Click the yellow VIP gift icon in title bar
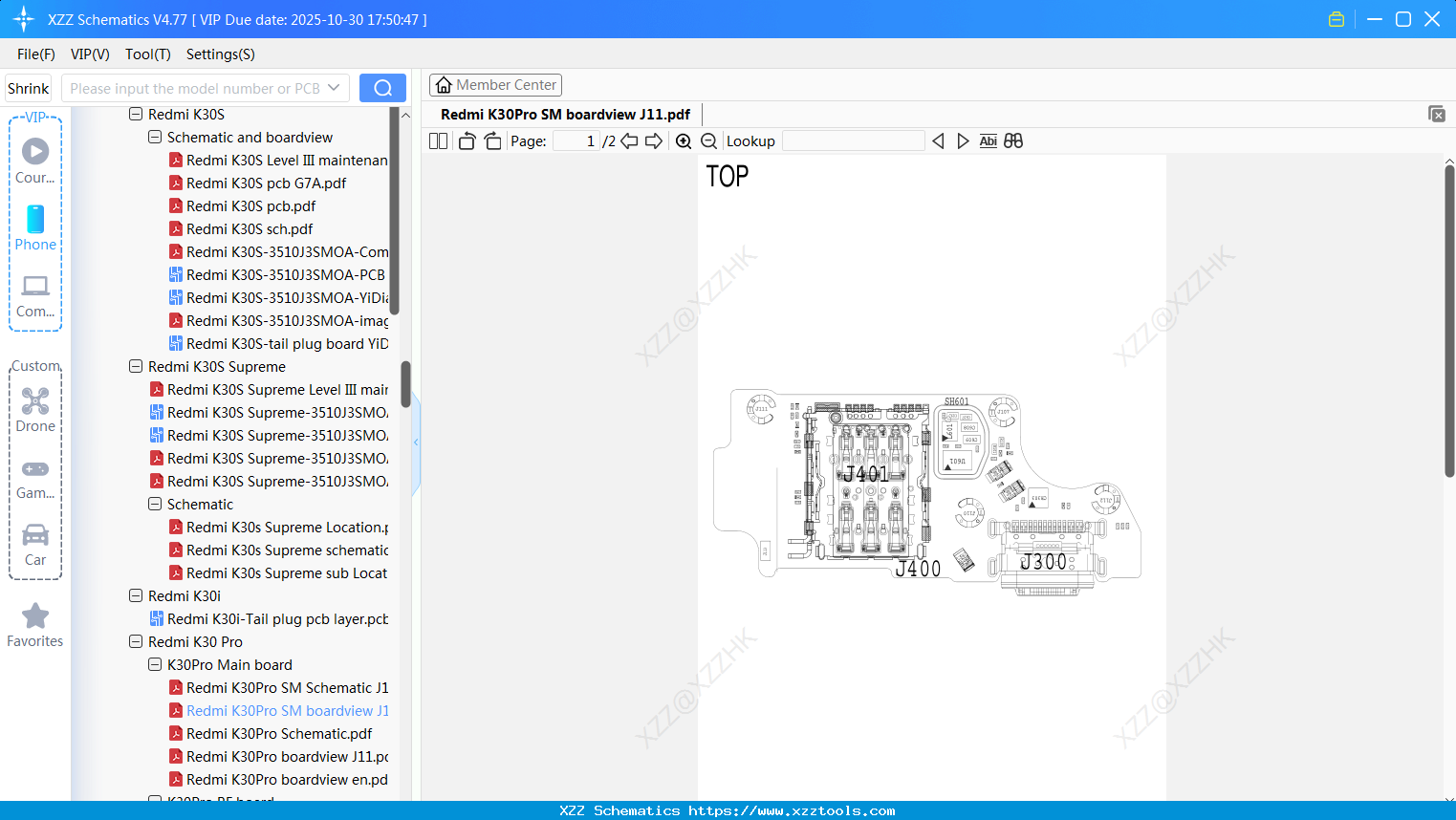 (1336, 19)
